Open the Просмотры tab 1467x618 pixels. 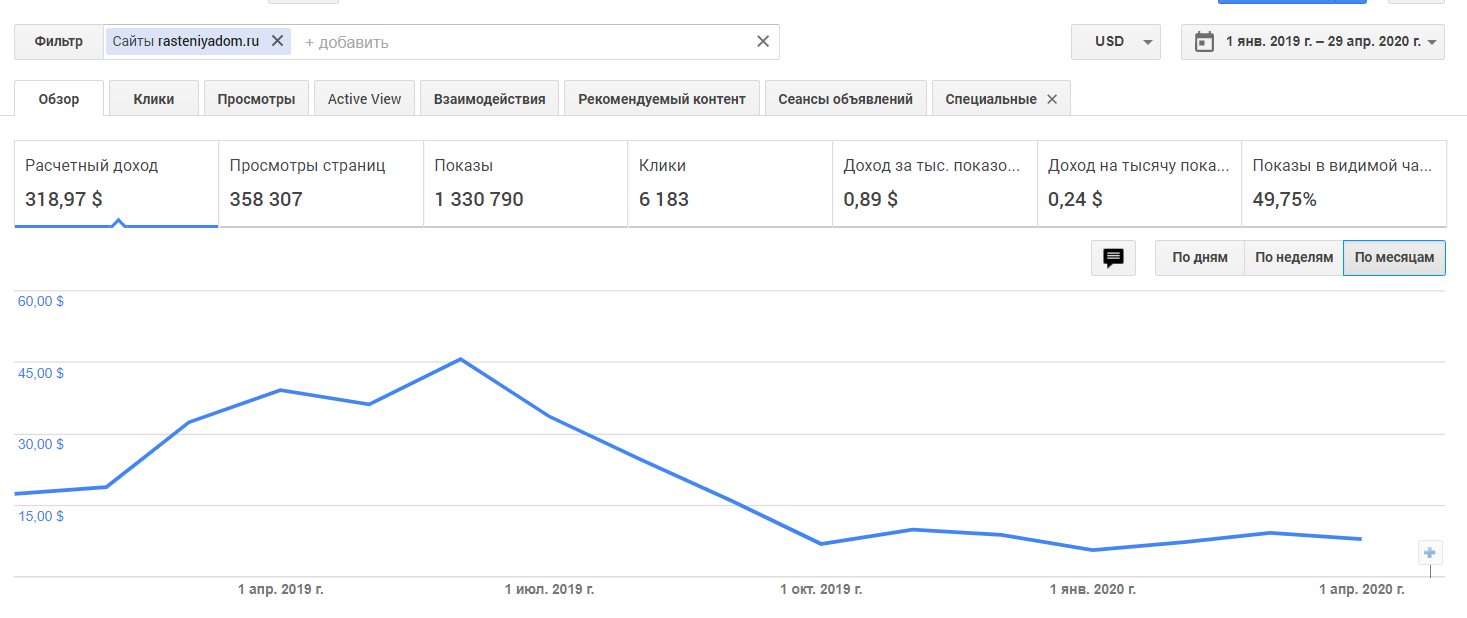tap(256, 99)
